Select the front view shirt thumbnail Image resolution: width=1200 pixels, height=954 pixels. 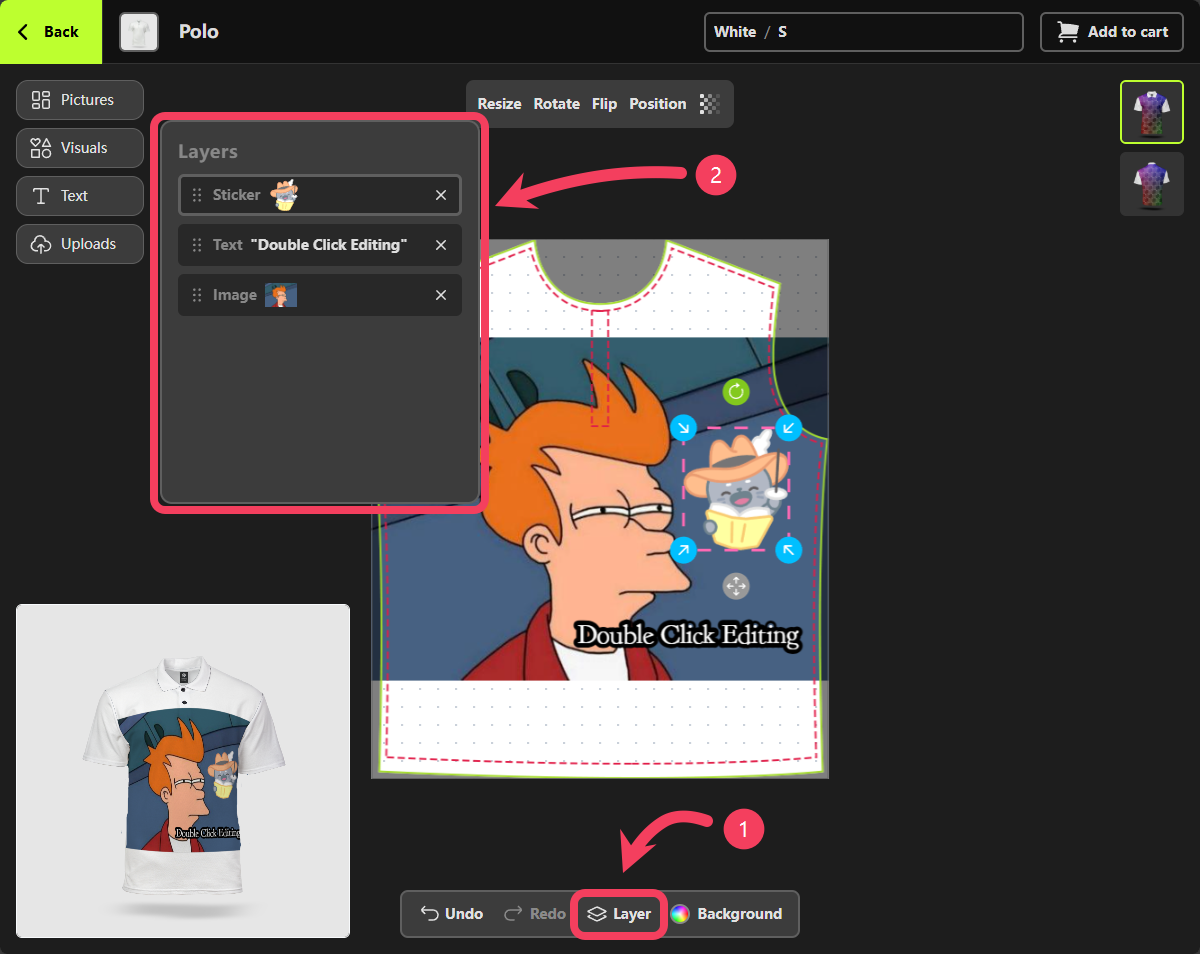(1152, 112)
